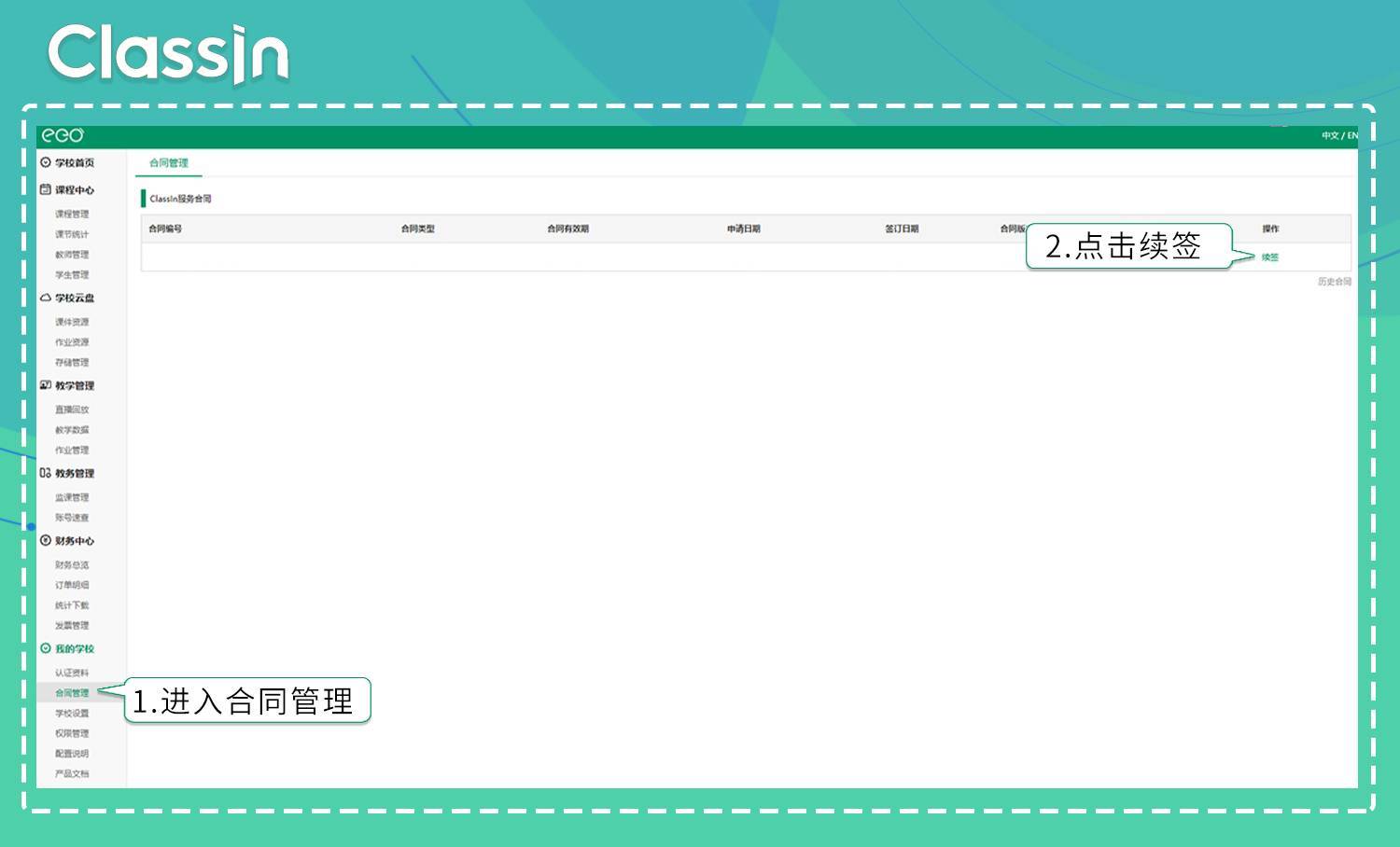Open 认证资料 under 我的学校
This screenshot has height=847, width=1400.
pyautogui.click(x=72, y=673)
